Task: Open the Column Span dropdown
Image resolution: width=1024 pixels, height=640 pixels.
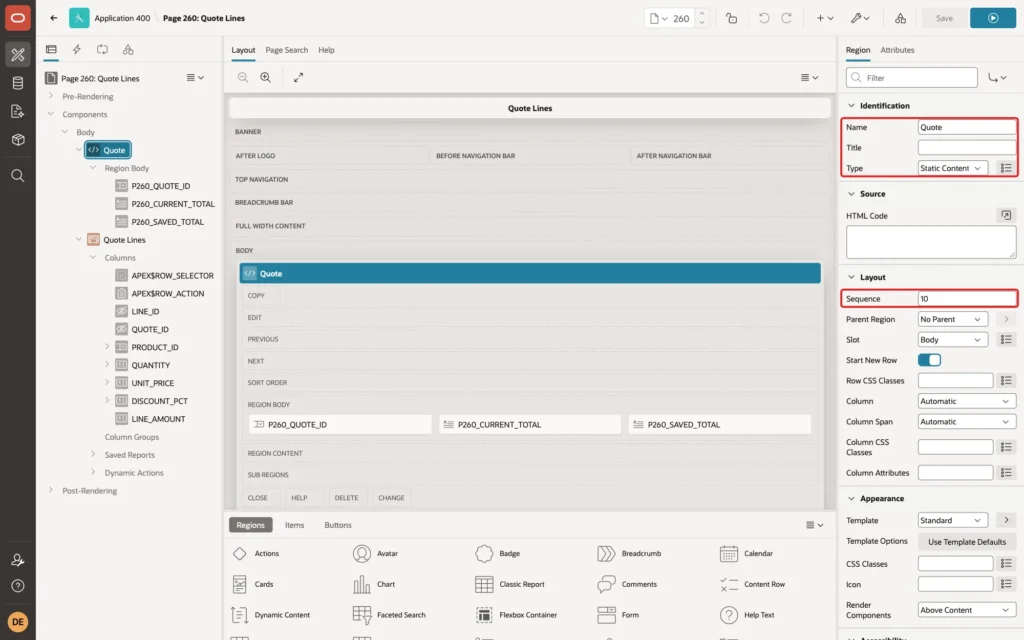Action: (967, 421)
